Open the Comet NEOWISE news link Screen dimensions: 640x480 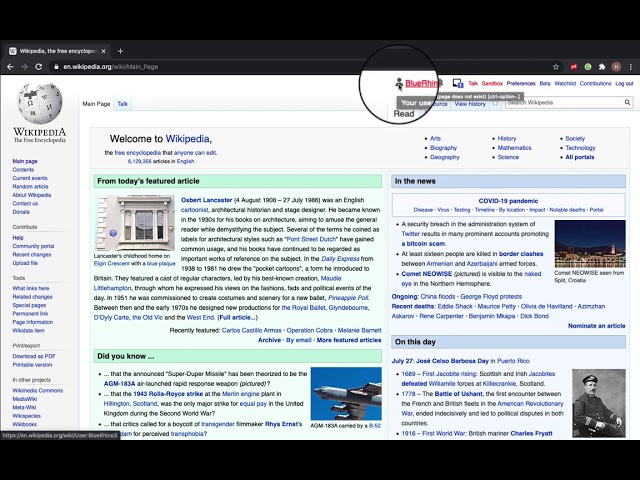point(427,274)
